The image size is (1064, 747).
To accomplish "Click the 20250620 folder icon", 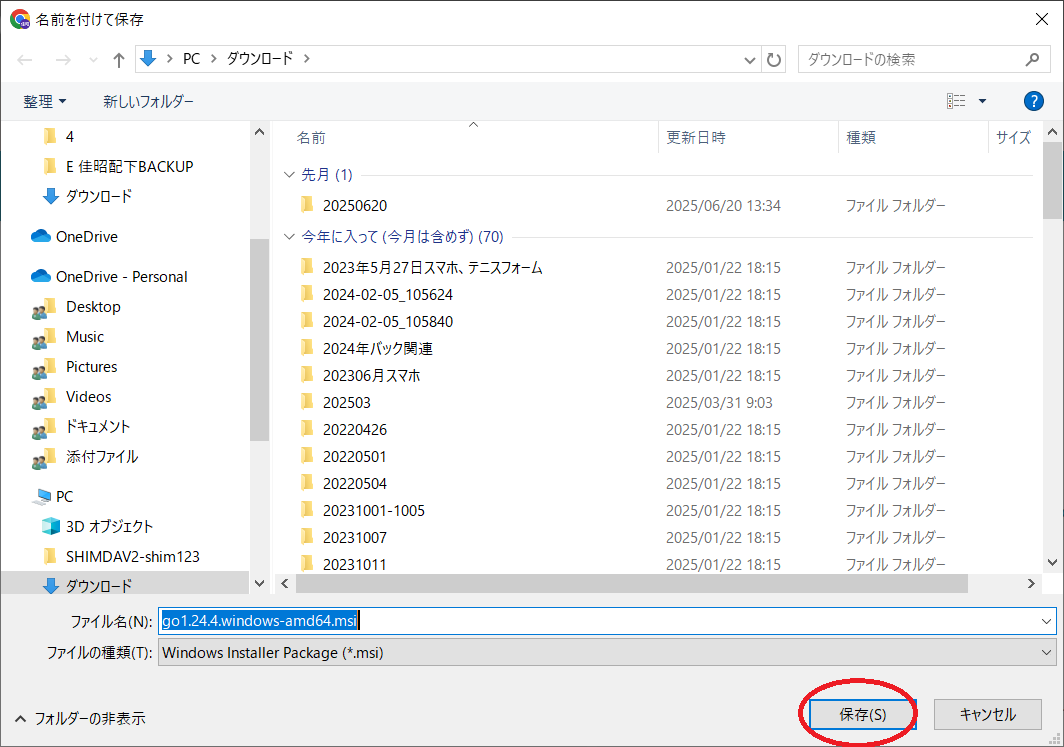I will pyautogui.click(x=307, y=205).
